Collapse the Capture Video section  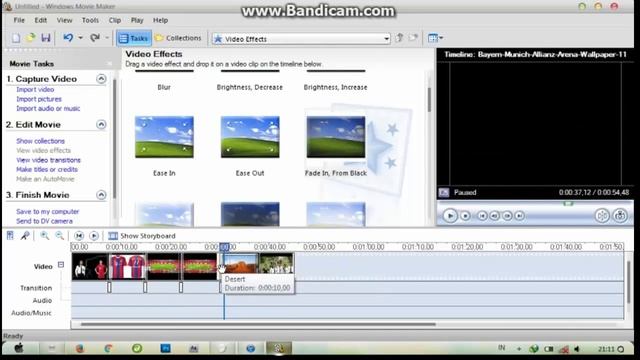coord(101,79)
